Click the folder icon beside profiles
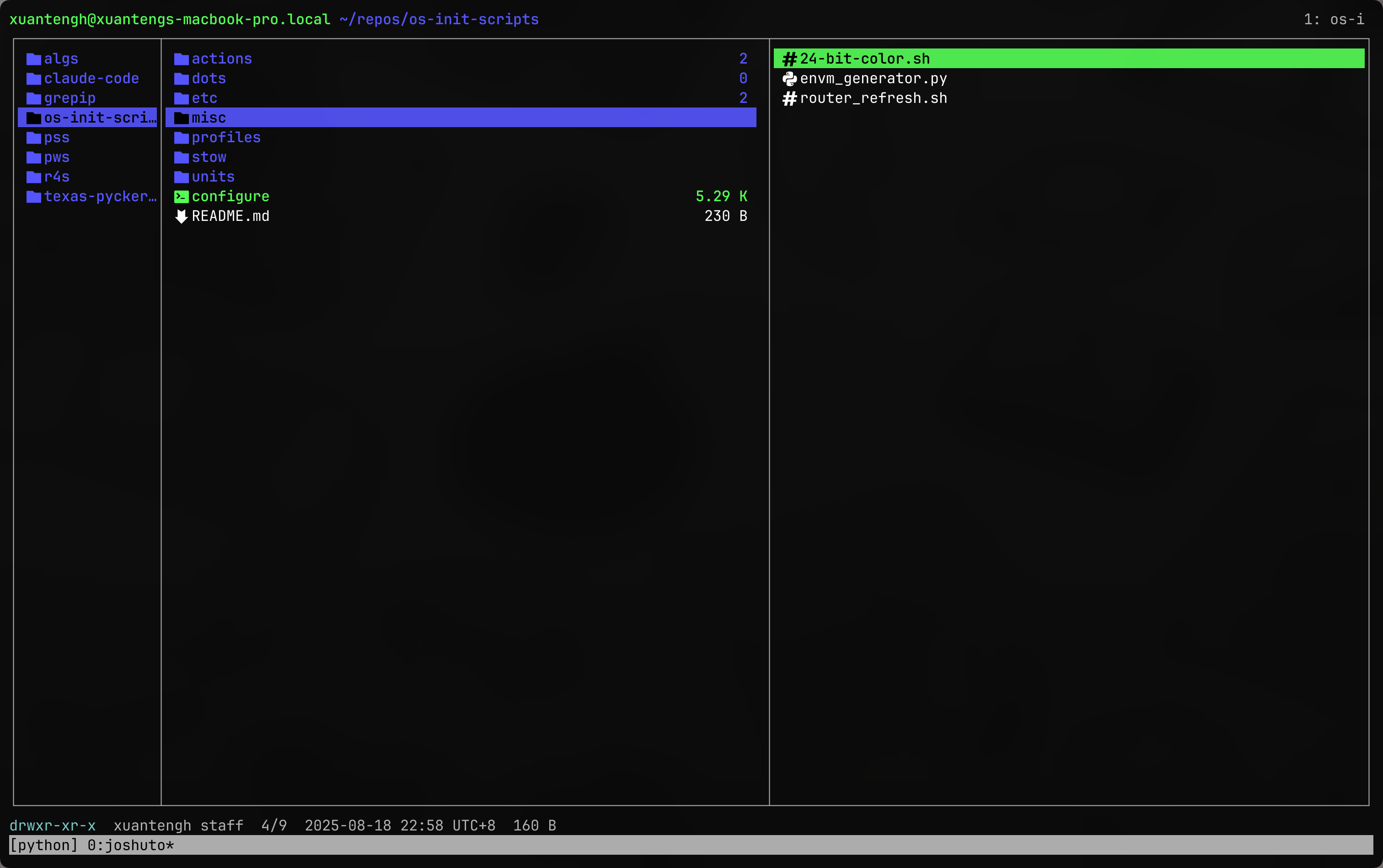The width and height of the screenshot is (1383, 868). 182,138
